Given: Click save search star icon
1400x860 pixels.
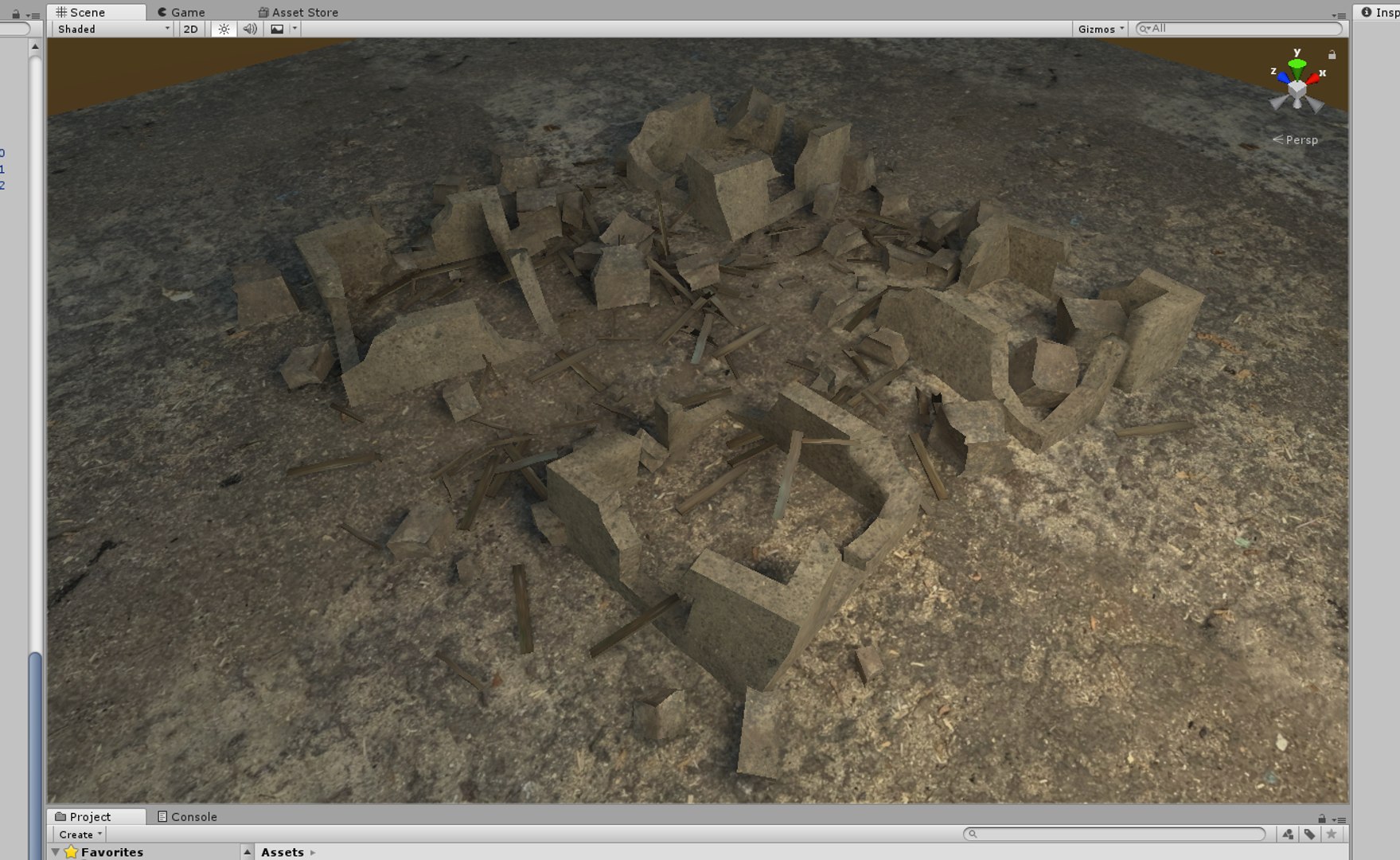Looking at the screenshot, I should pyautogui.click(x=1332, y=834).
